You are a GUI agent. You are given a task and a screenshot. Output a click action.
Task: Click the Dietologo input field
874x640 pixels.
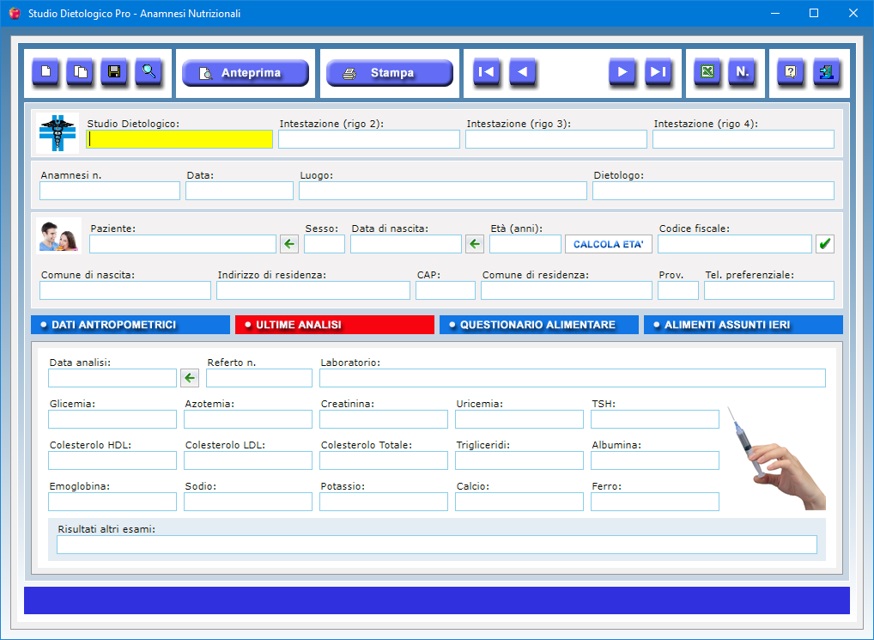coord(713,191)
